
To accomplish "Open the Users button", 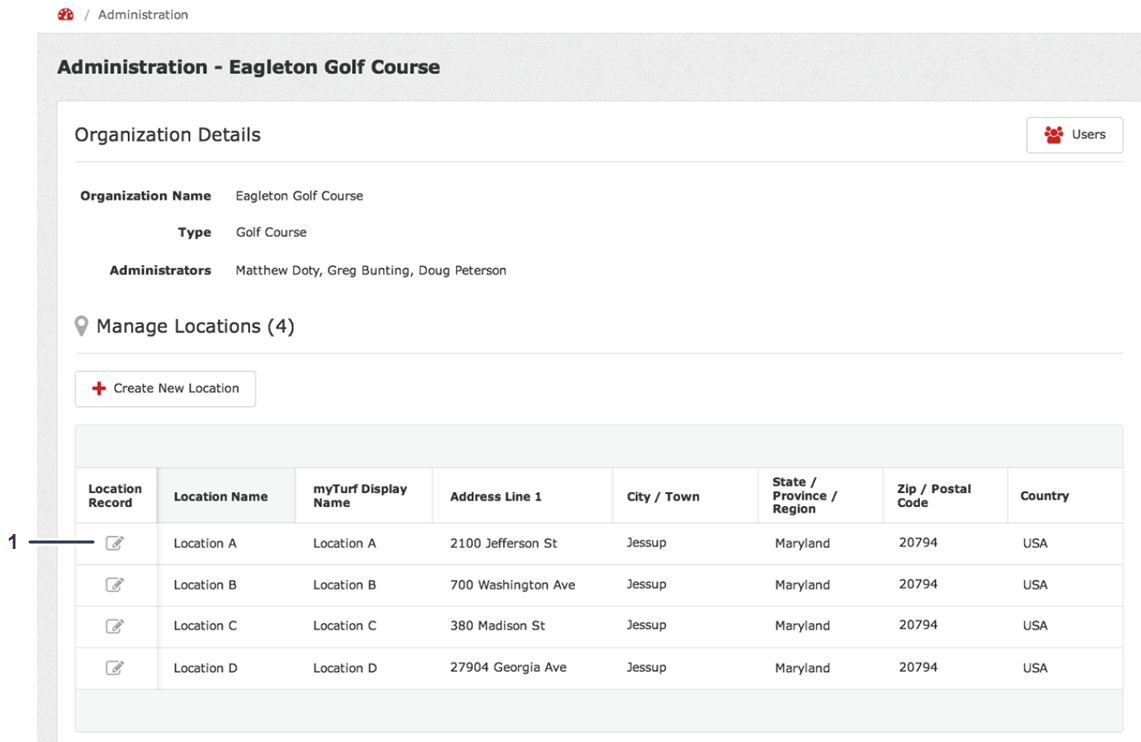I will click(1074, 135).
